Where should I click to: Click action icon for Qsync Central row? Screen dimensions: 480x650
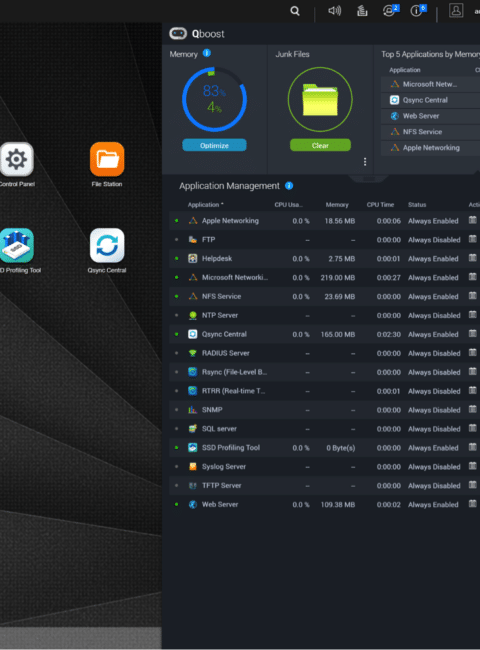tap(473, 334)
